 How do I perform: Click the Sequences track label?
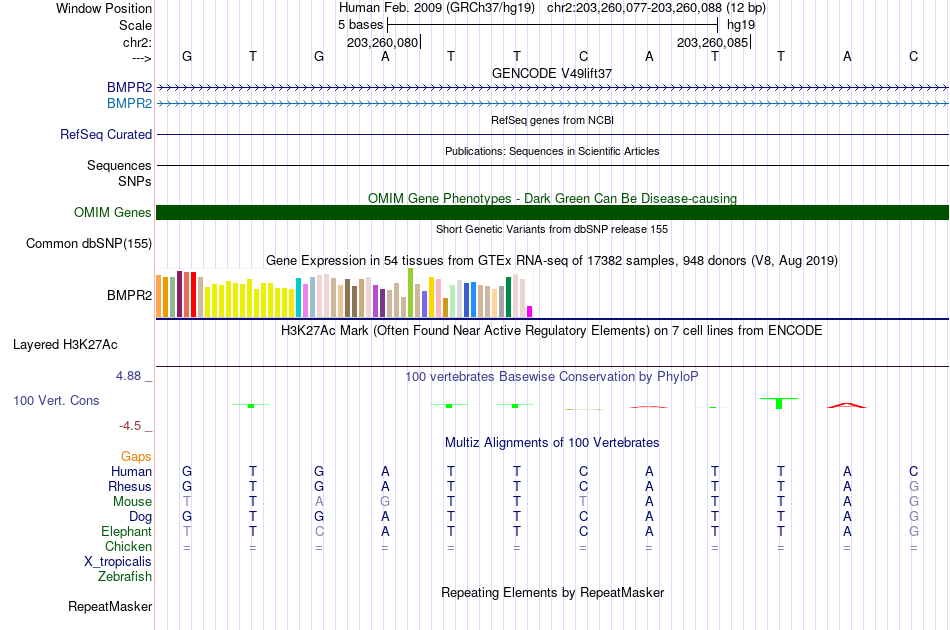119,165
